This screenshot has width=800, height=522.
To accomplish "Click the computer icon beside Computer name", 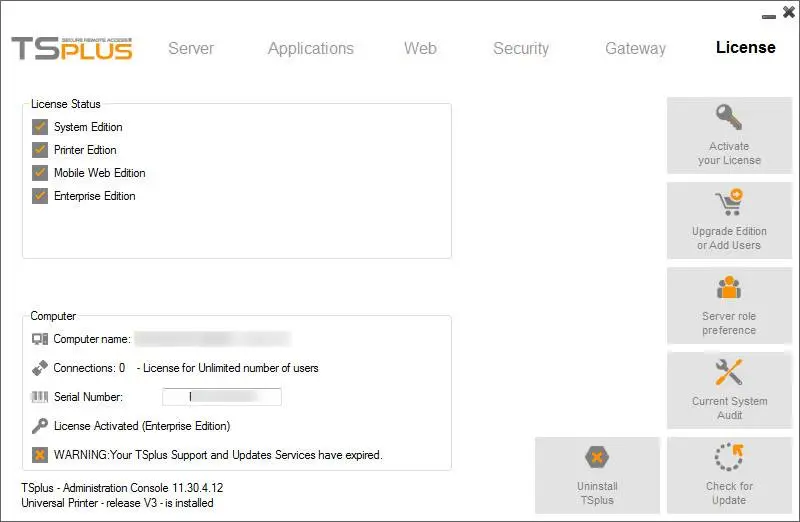I will tap(40, 339).
